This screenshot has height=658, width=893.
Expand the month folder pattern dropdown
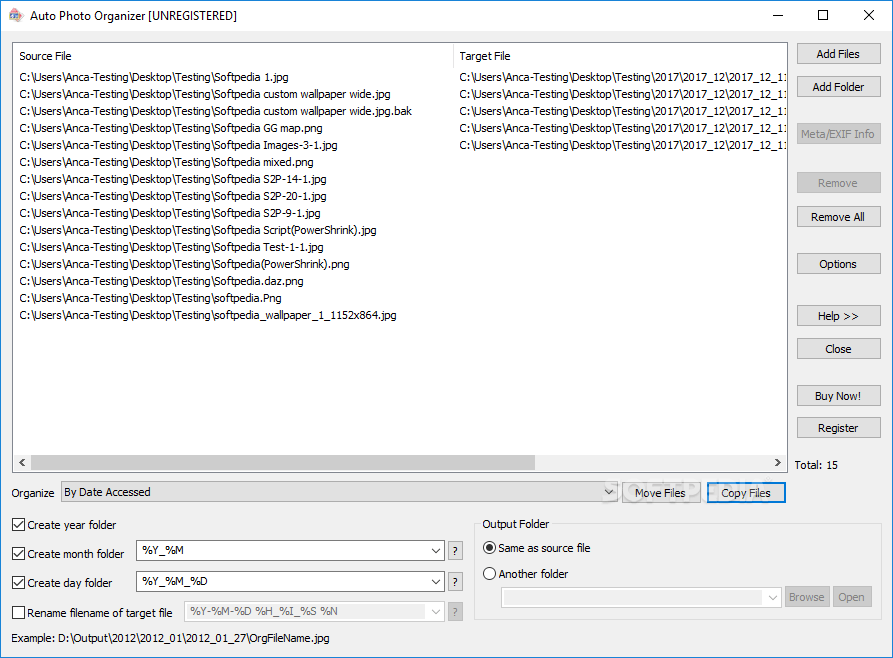click(x=437, y=551)
